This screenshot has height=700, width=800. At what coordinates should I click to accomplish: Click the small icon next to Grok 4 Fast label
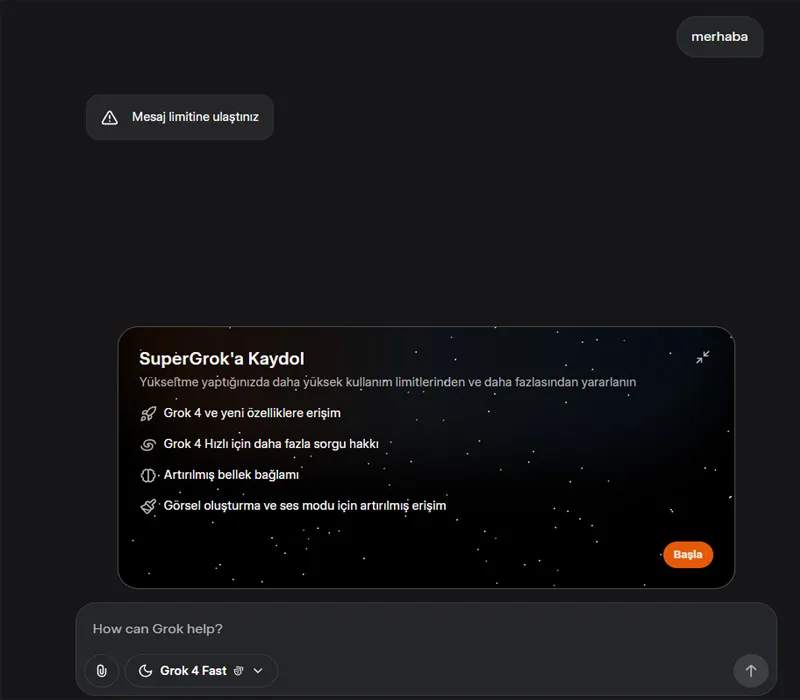238,670
